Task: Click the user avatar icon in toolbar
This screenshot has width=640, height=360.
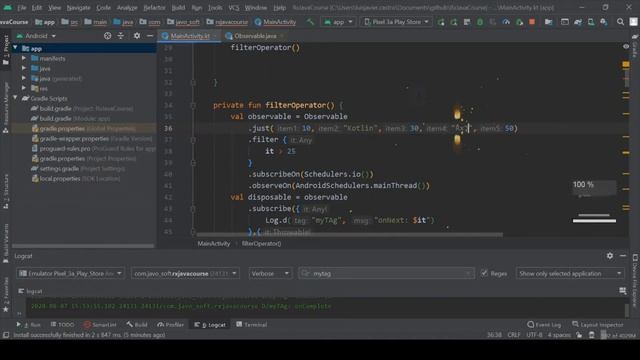Action: (x=633, y=22)
